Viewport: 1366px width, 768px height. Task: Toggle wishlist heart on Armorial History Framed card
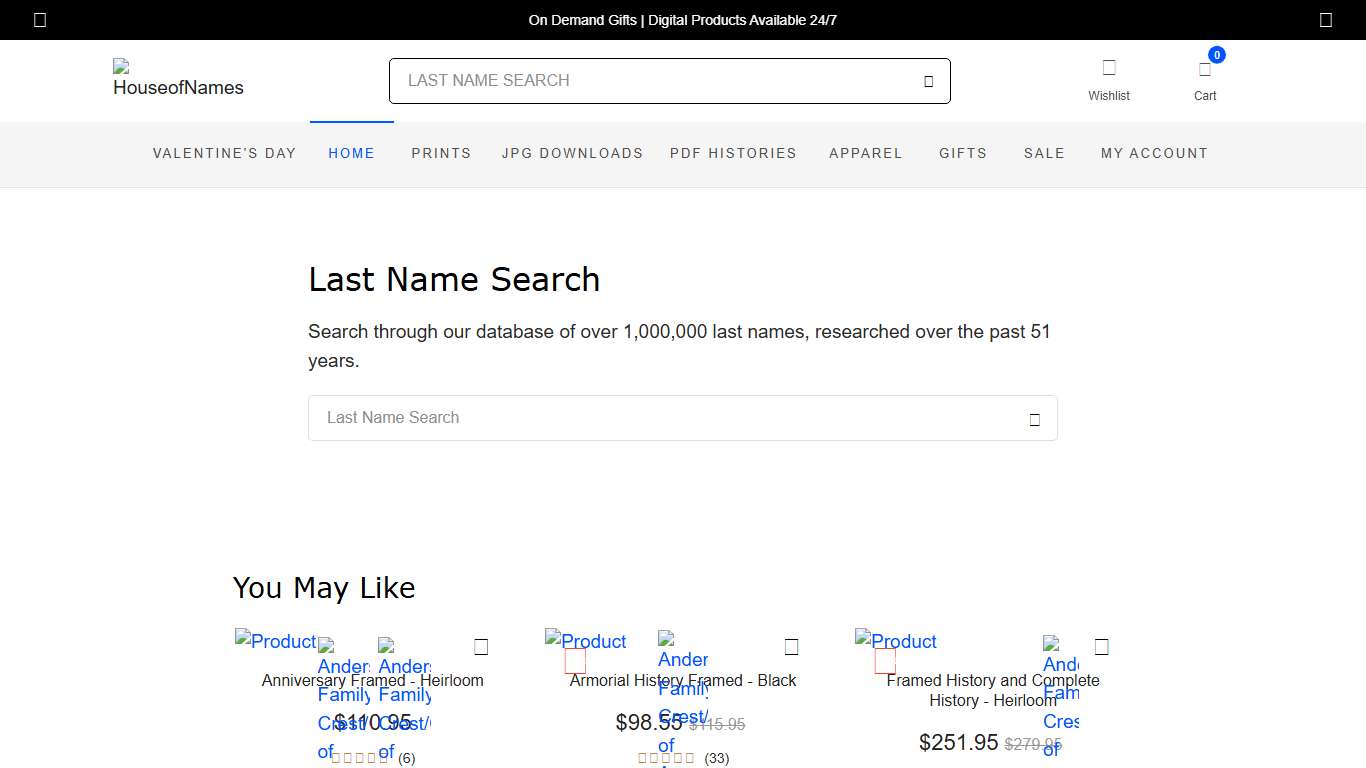792,646
